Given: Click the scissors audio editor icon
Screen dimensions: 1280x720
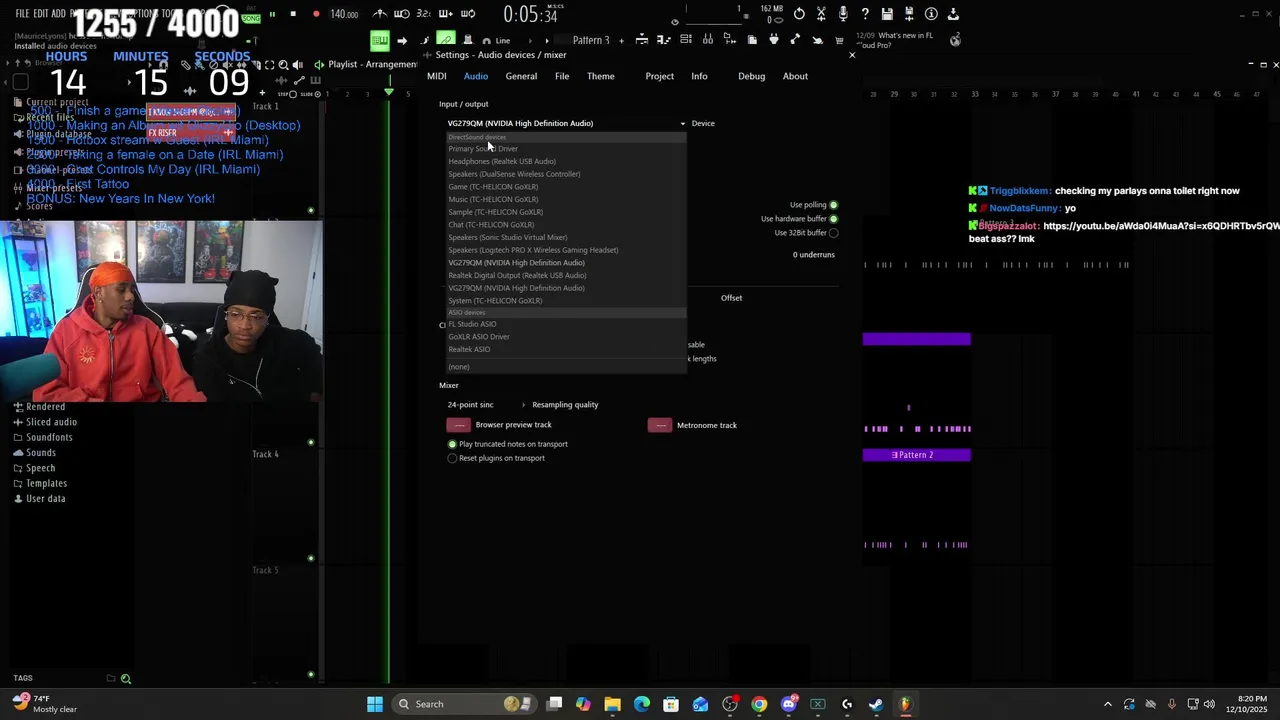Looking at the screenshot, I should point(821,14).
